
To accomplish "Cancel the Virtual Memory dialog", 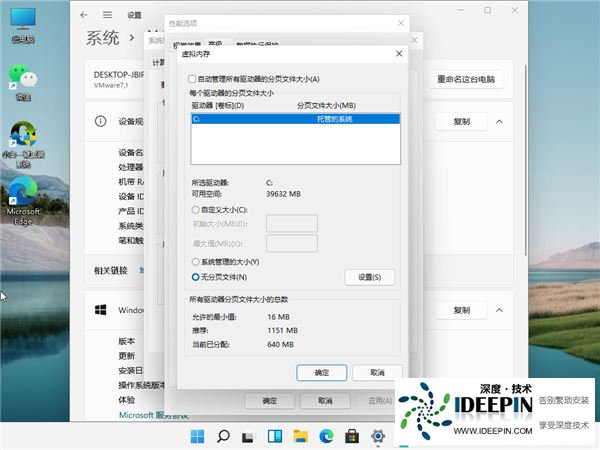I will point(377,372).
